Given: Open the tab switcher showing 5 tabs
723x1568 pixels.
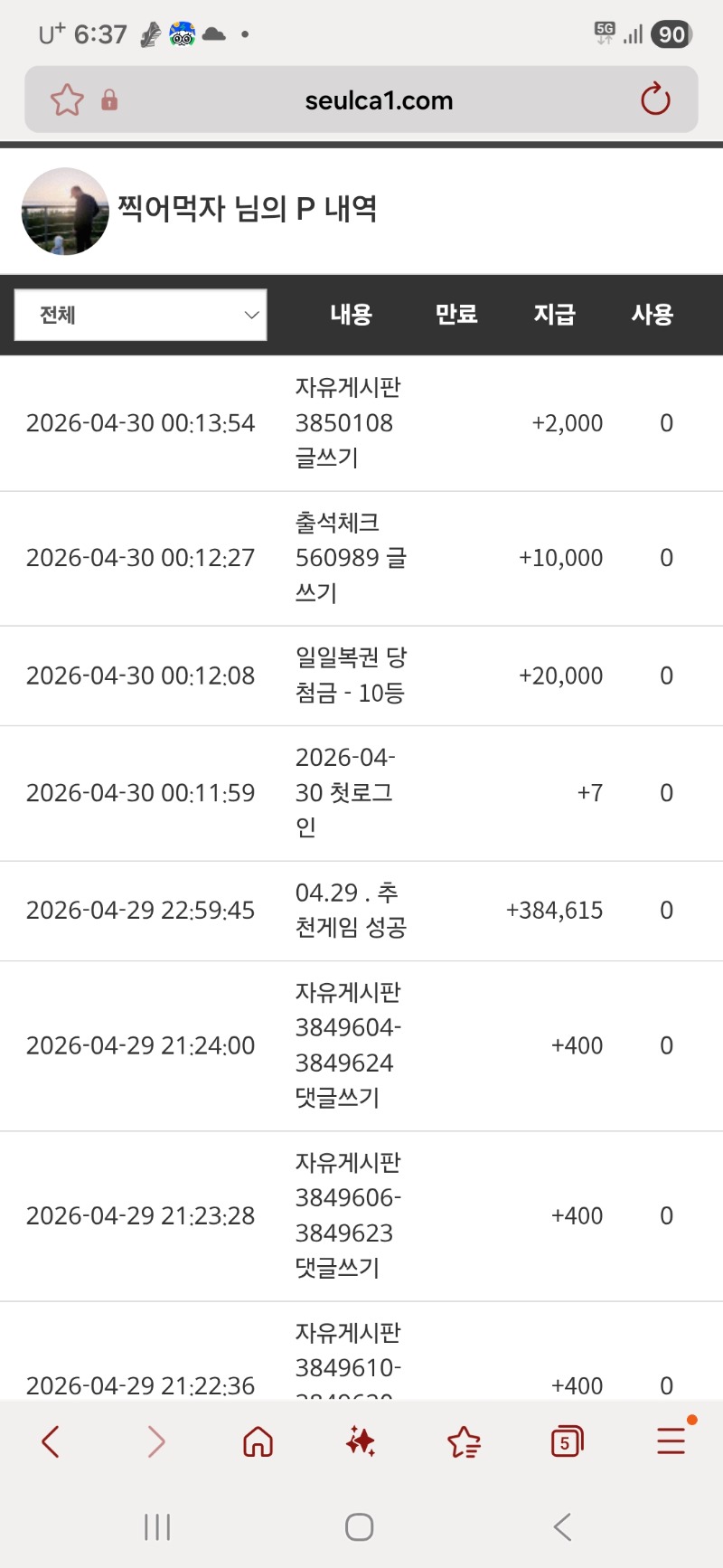Looking at the screenshot, I should click(x=567, y=1441).
